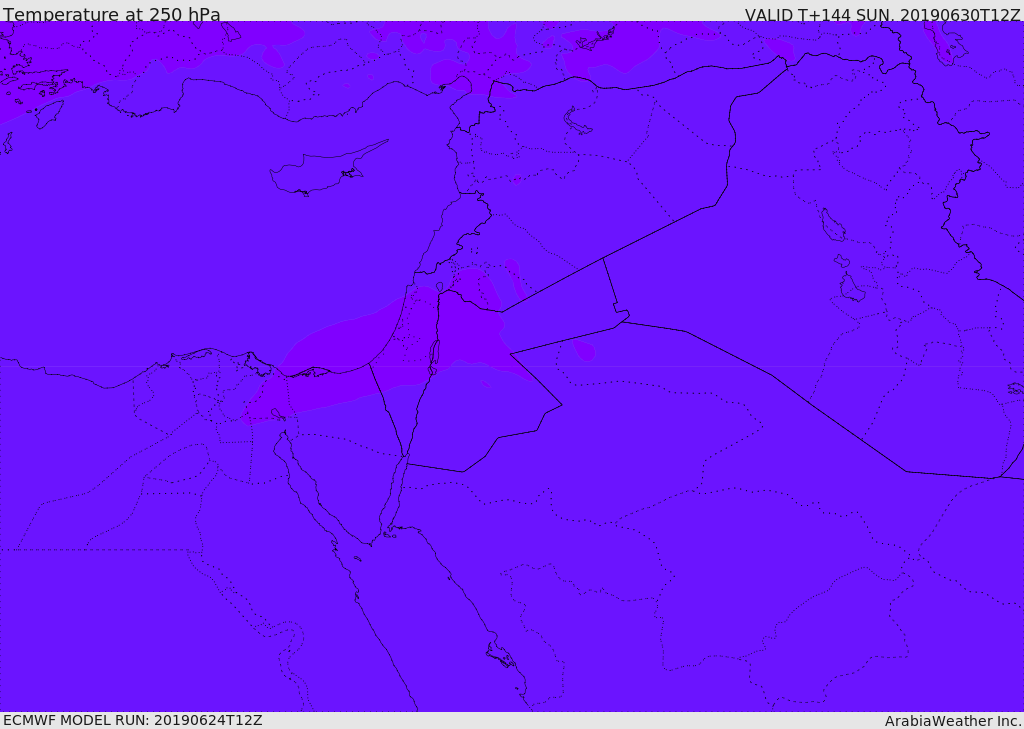Click the Aegean islands in top-left corner

pyautogui.click(x=33, y=85)
